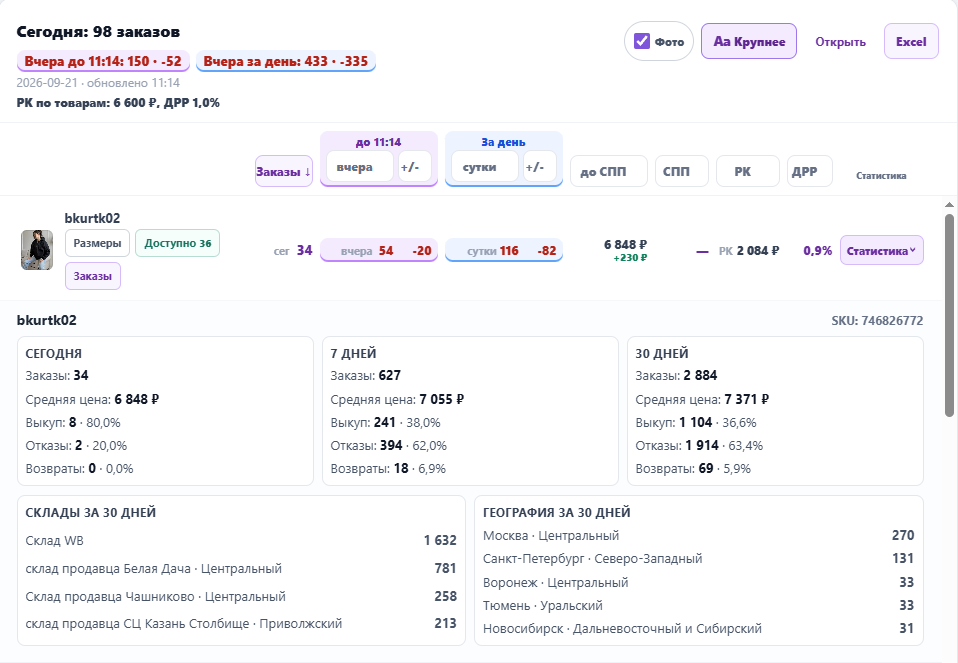958x663 pixels.
Task: Sort by the Заказы ↓ column header
Action: 283,171
